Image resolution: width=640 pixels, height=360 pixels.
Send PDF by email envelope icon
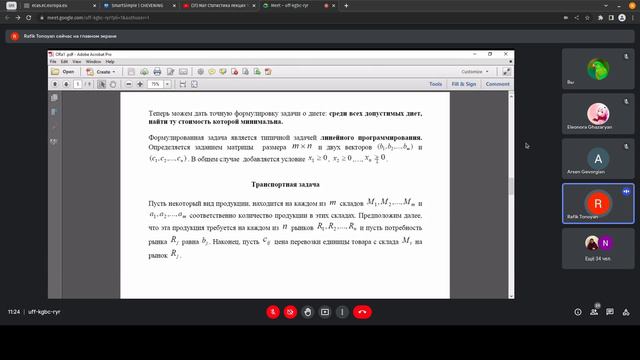click(183, 72)
